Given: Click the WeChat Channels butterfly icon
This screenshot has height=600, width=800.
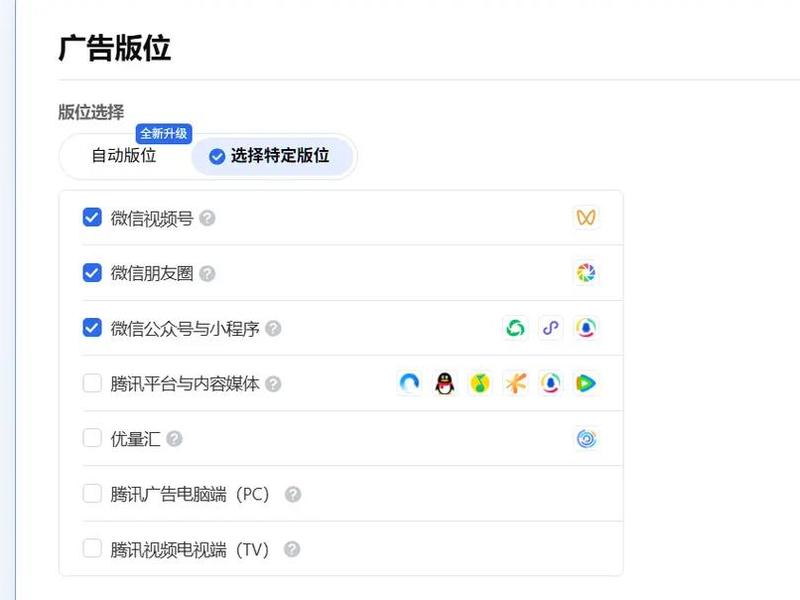Looking at the screenshot, I should pyautogui.click(x=586, y=218).
